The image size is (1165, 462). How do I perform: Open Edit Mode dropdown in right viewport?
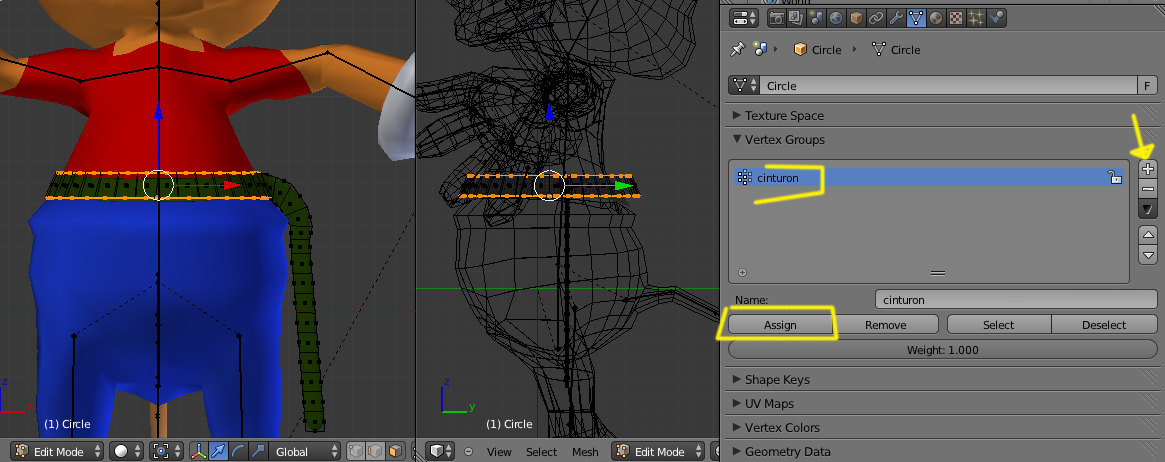tap(659, 451)
